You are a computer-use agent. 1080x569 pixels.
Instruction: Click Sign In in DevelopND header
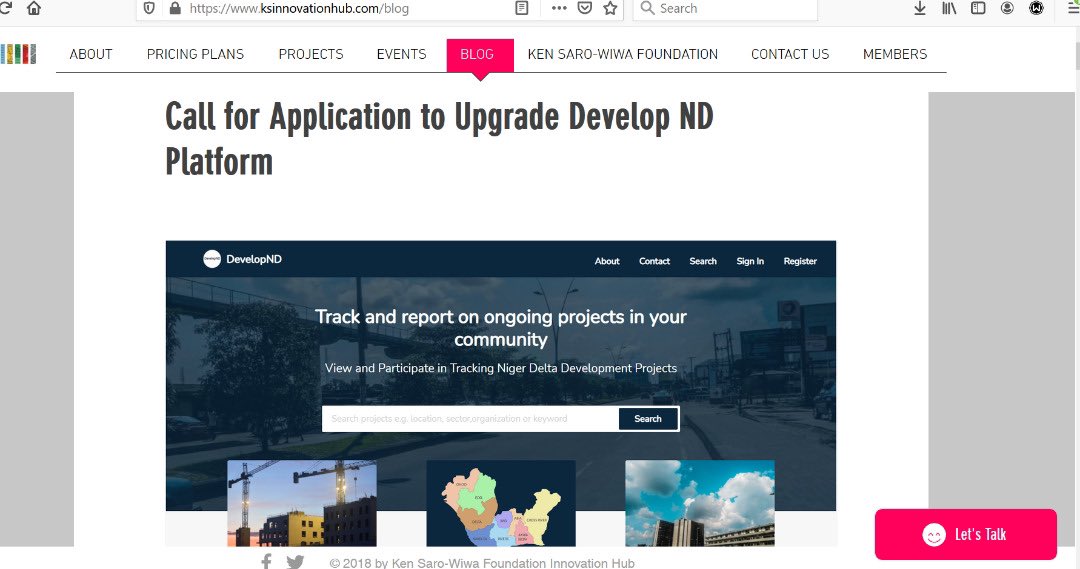tap(750, 261)
